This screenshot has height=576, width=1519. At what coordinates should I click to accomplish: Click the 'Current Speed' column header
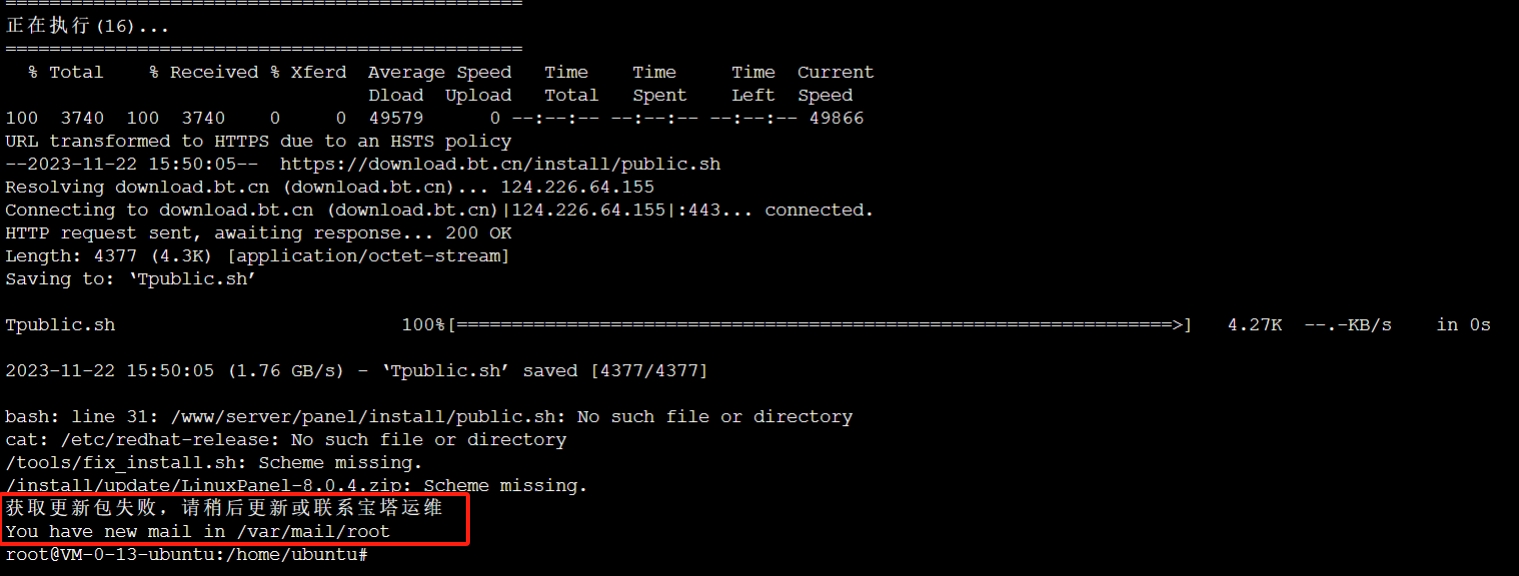[835, 84]
